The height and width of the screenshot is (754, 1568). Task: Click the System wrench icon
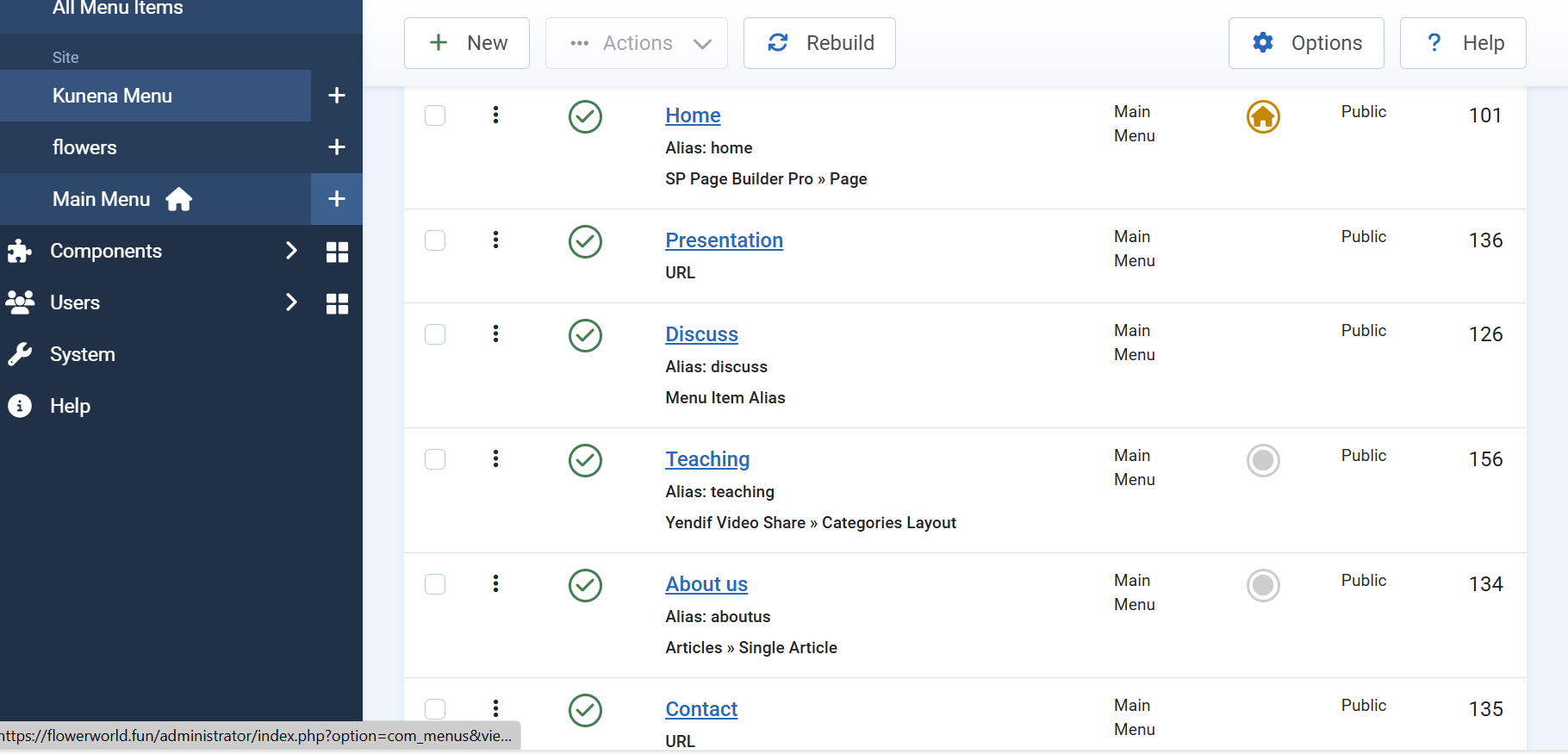(x=19, y=354)
